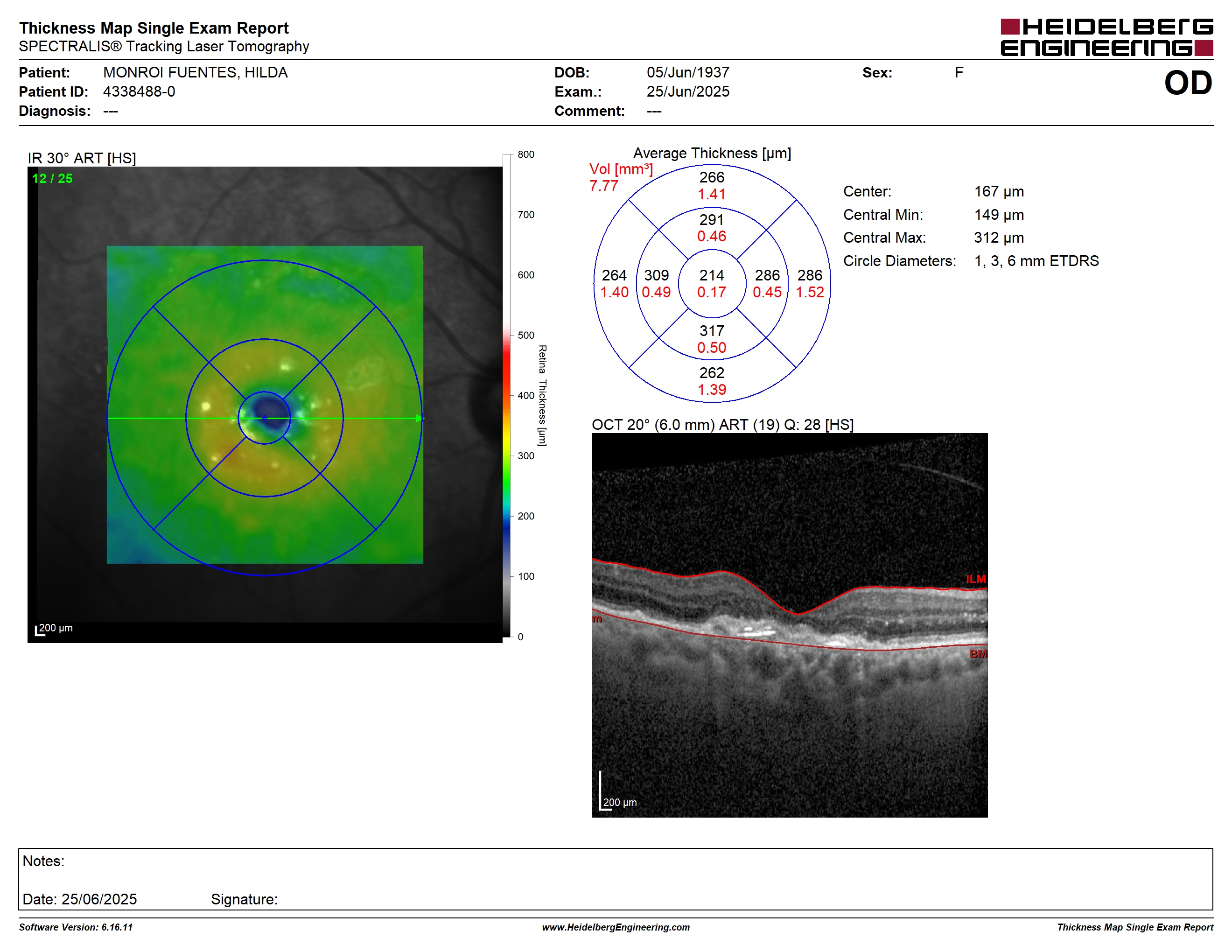
Task: Click the OCT 20° (6.0 mm) ART caption
Action: pyautogui.click(x=722, y=424)
